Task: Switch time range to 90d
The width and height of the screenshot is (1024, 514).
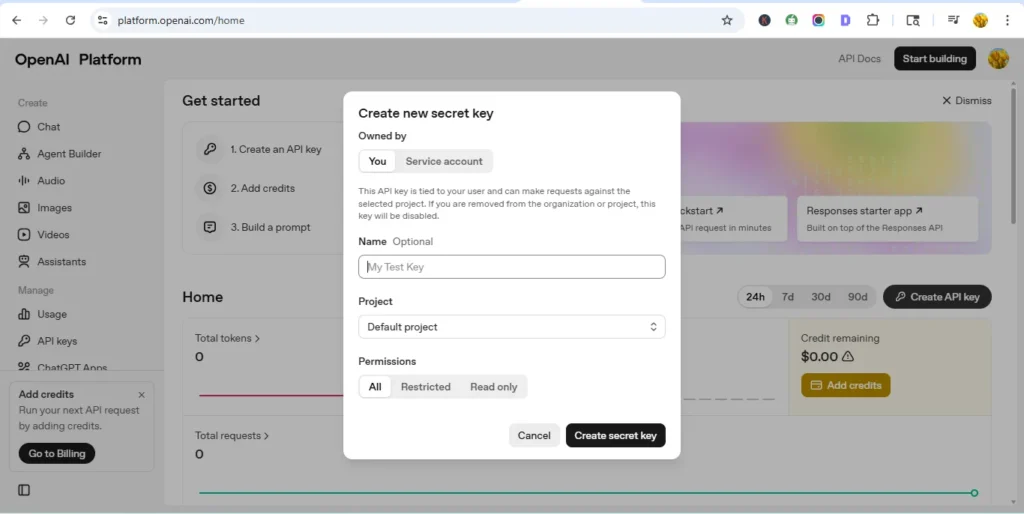Action: pyautogui.click(x=857, y=297)
